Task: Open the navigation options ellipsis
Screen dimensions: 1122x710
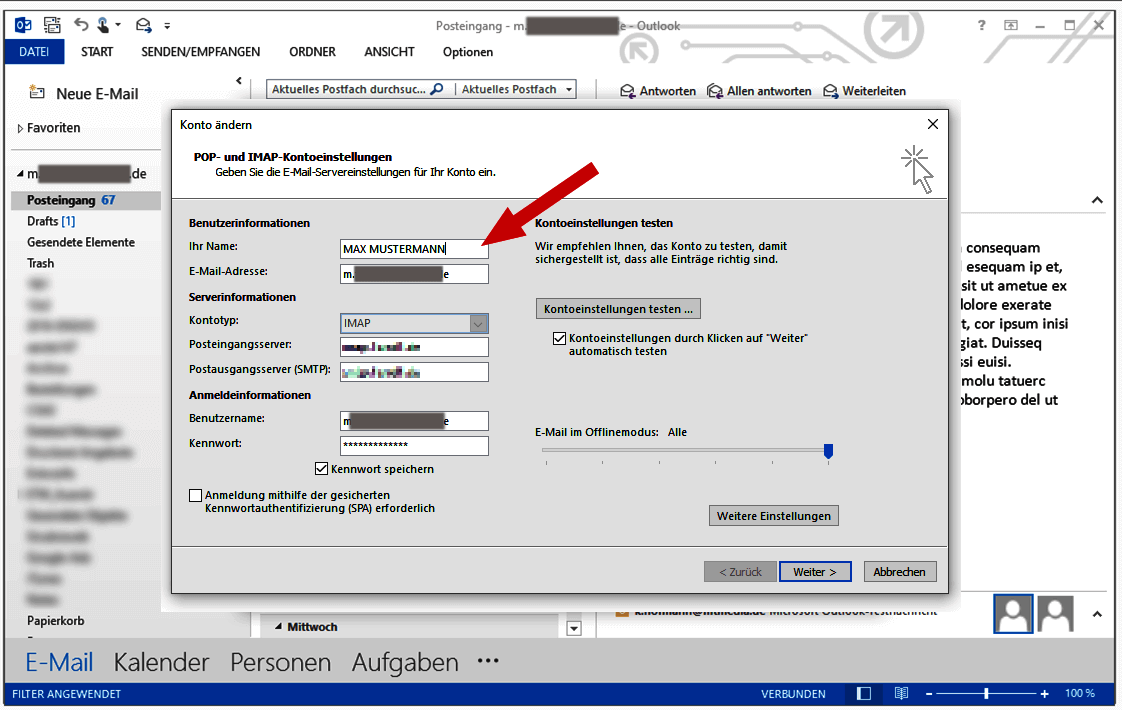Action: pyautogui.click(x=488, y=661)
